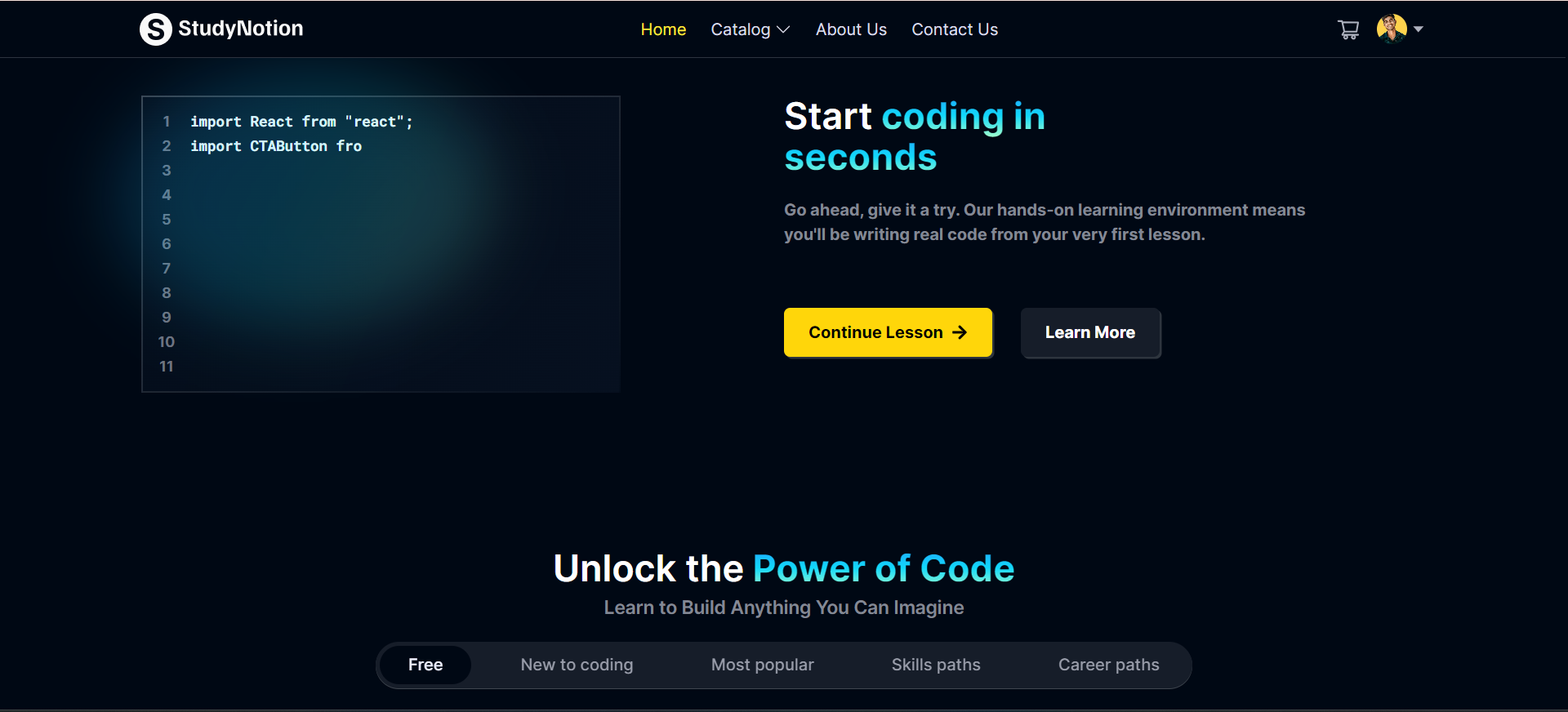Image resolution: width=1568 pixels, height=712 pixels.
Task: Click the arrow icon on Continue Lesson
Action: click(960, 332)
